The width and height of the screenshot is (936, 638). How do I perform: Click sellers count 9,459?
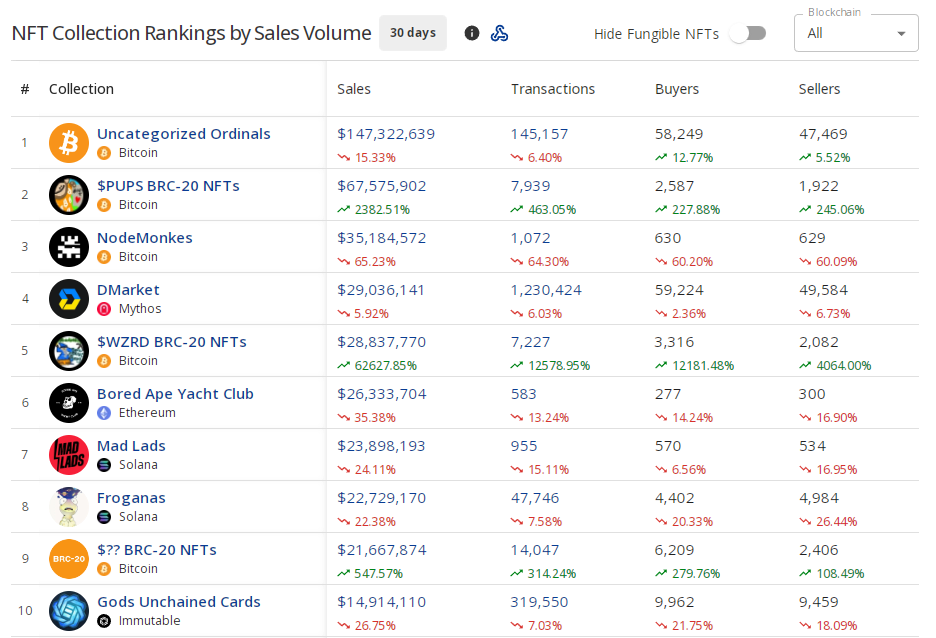tap(819, 601)
